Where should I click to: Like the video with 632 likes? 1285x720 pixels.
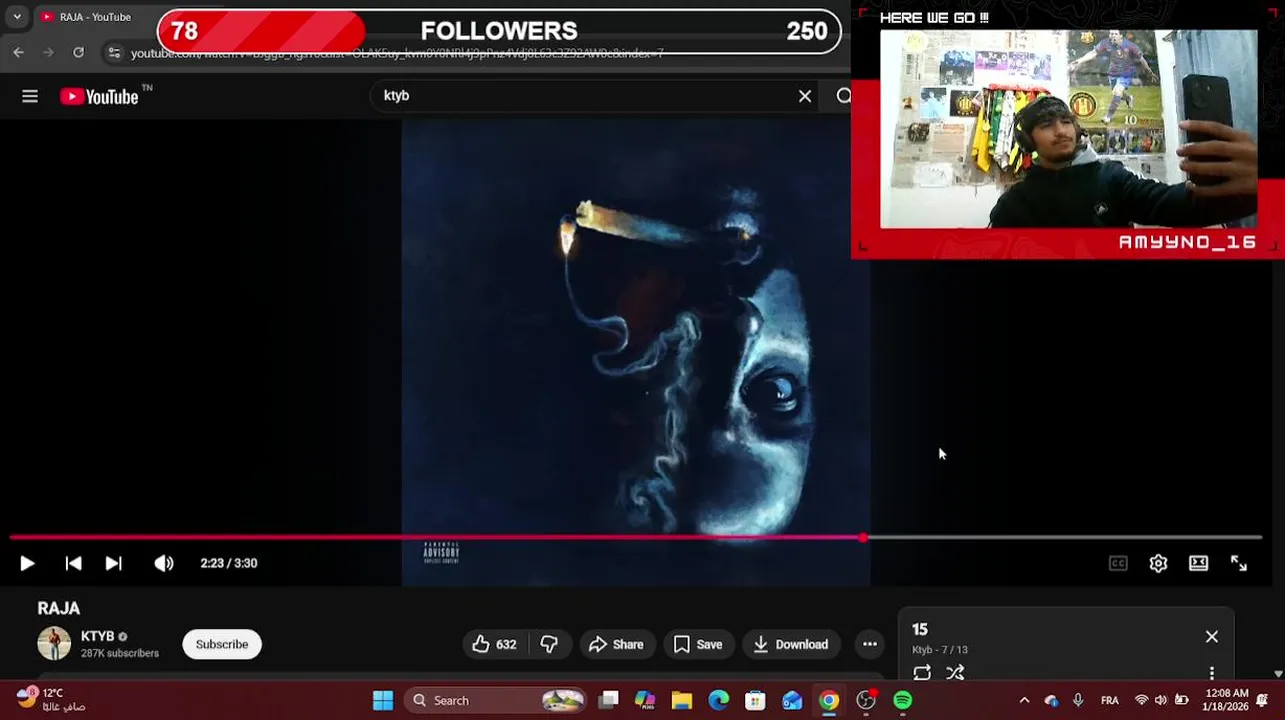click(495, 645)
